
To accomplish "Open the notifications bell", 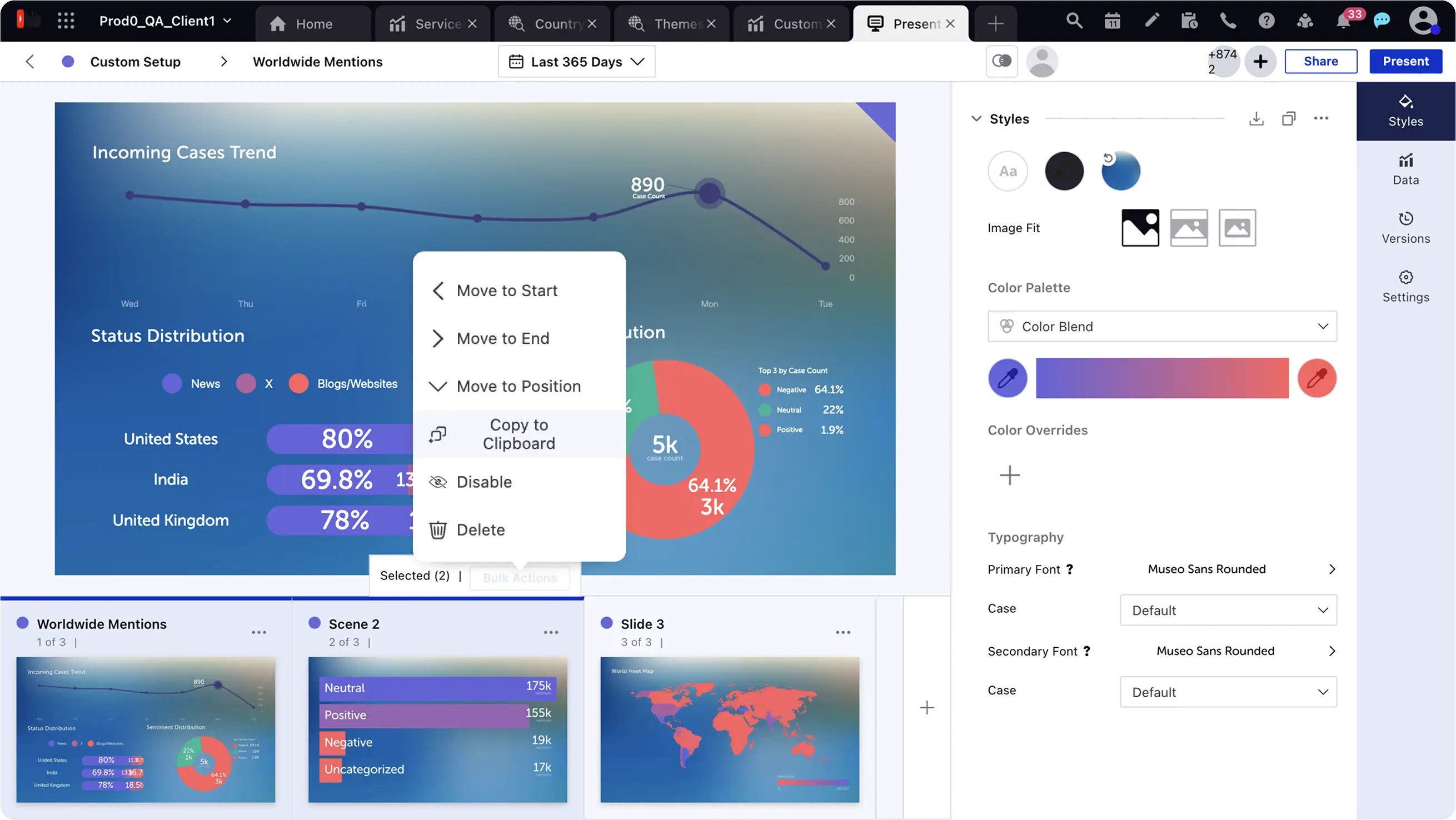I will click(x=1343, y=22).
